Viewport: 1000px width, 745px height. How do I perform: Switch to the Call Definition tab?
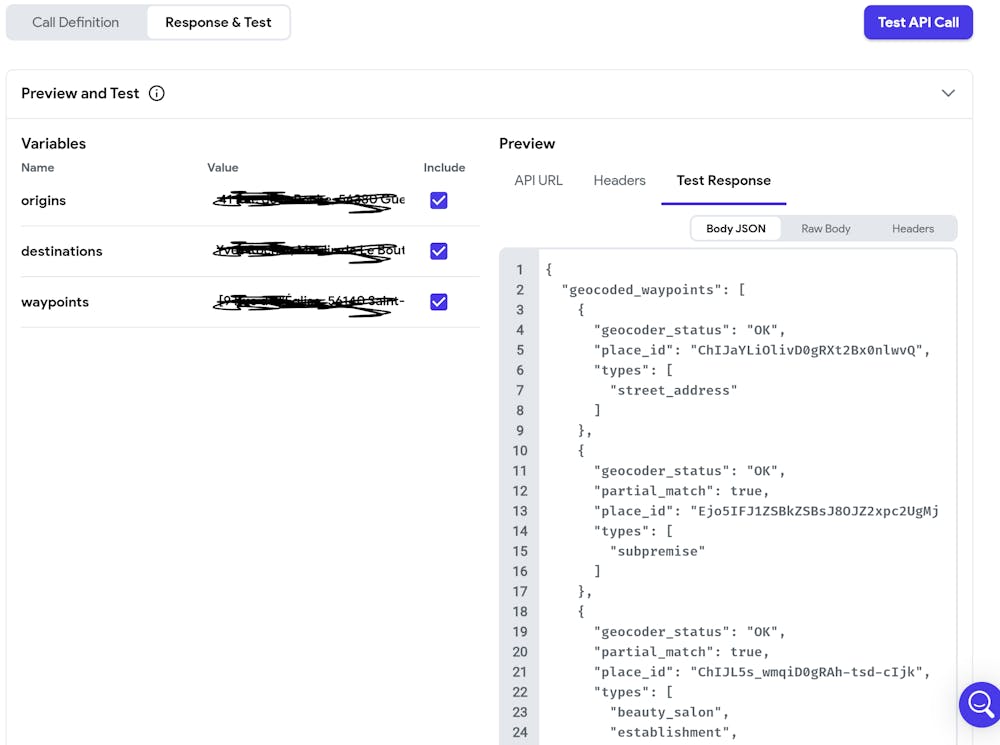pos(76,22)
